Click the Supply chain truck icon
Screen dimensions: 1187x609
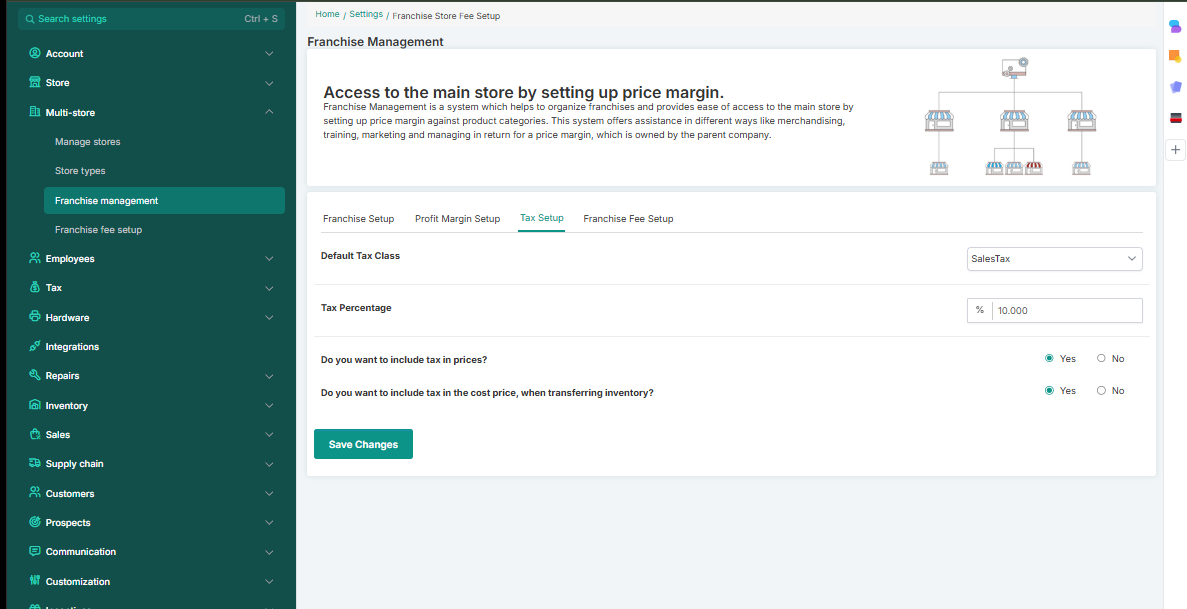click(x=35, y=464)
